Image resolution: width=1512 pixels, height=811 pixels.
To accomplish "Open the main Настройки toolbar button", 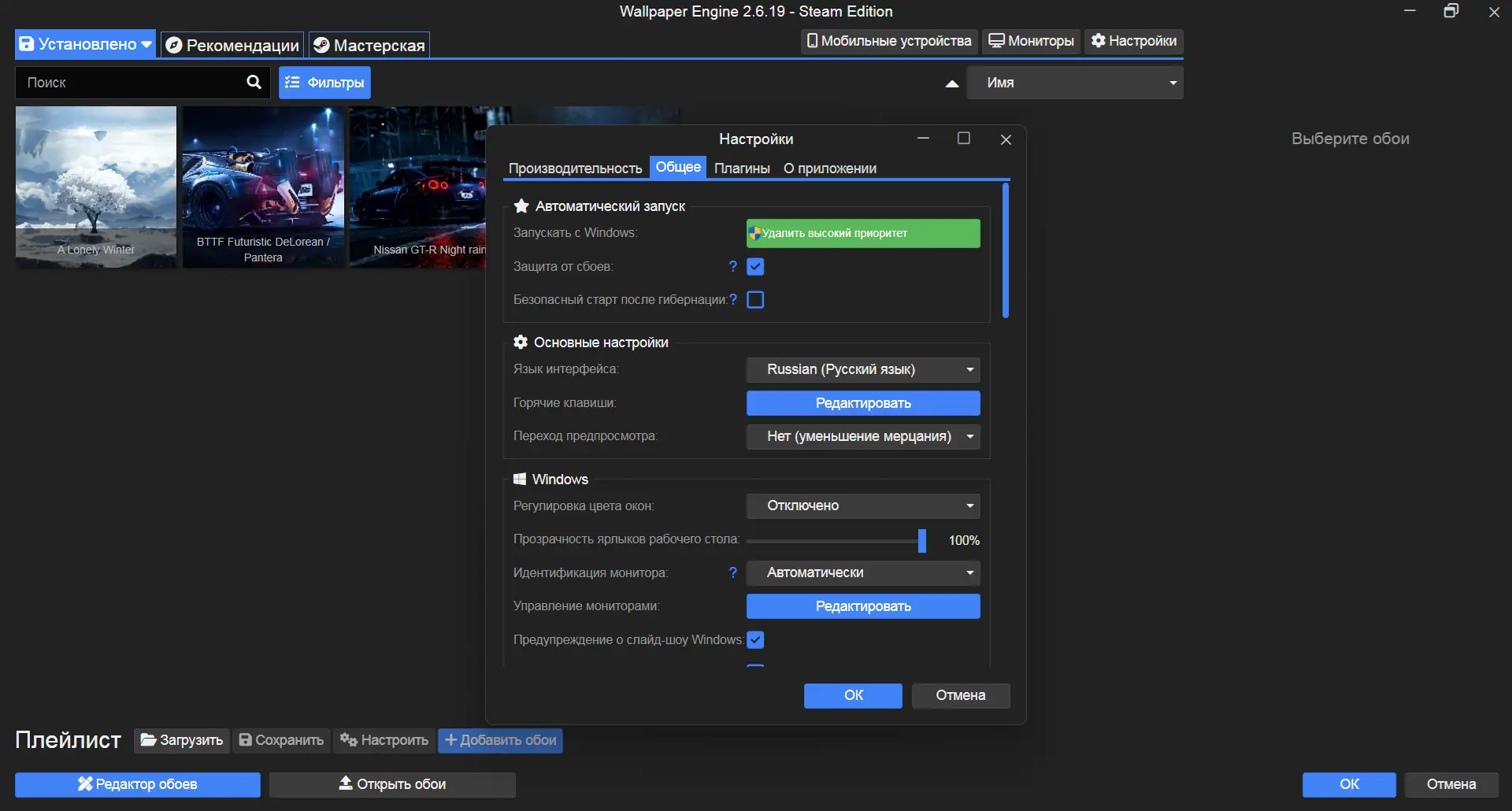I will pos(1134,41).
